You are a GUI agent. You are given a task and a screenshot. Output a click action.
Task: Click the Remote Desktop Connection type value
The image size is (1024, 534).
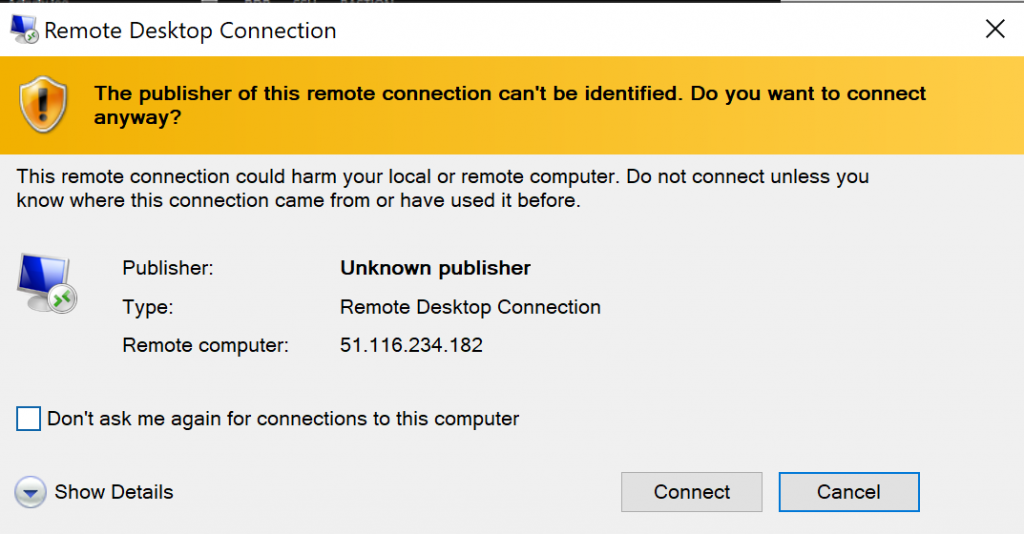coord(470,307)
